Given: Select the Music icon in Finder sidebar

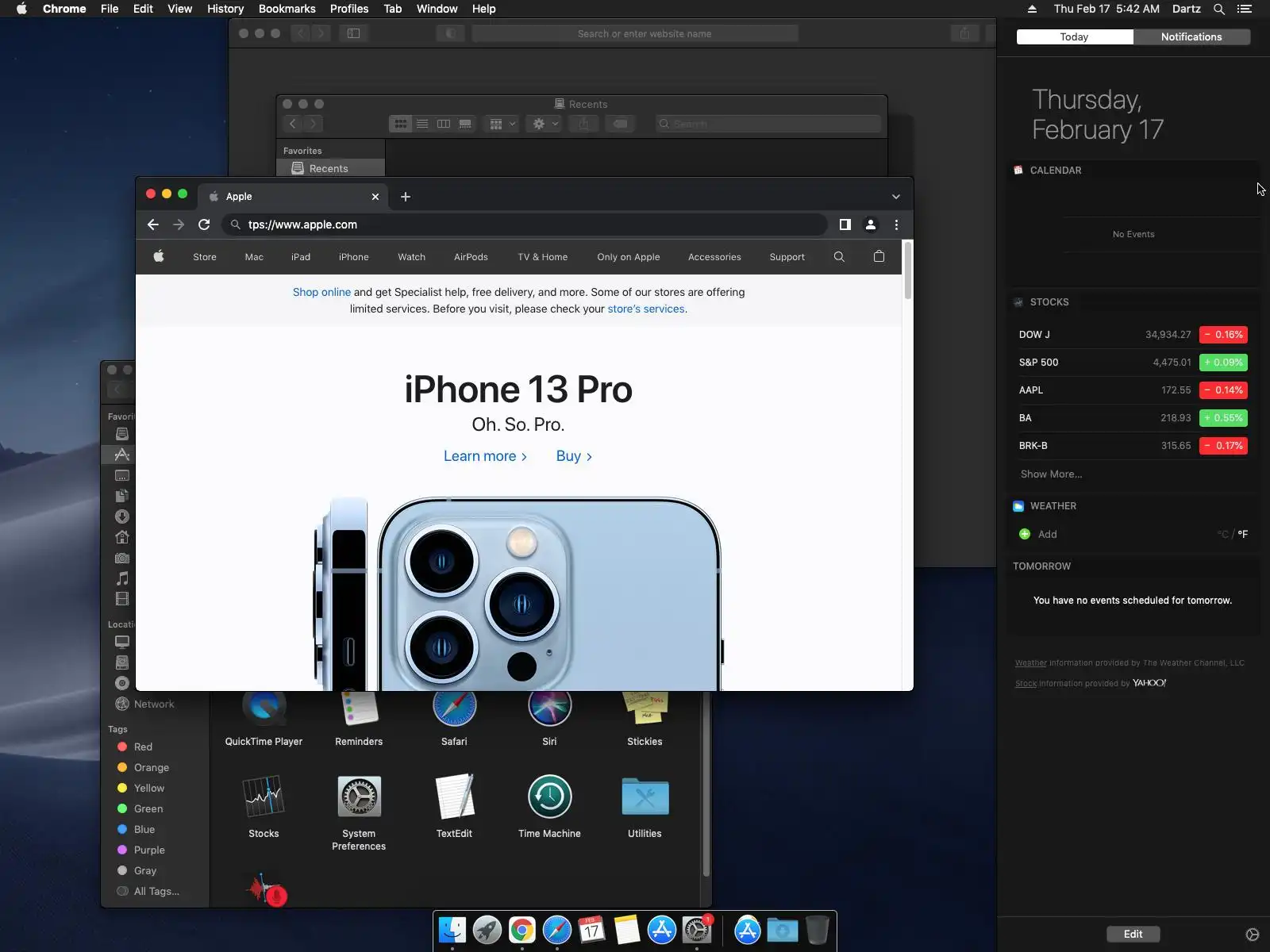Looking at the screenshot, I should pos(122,578).
